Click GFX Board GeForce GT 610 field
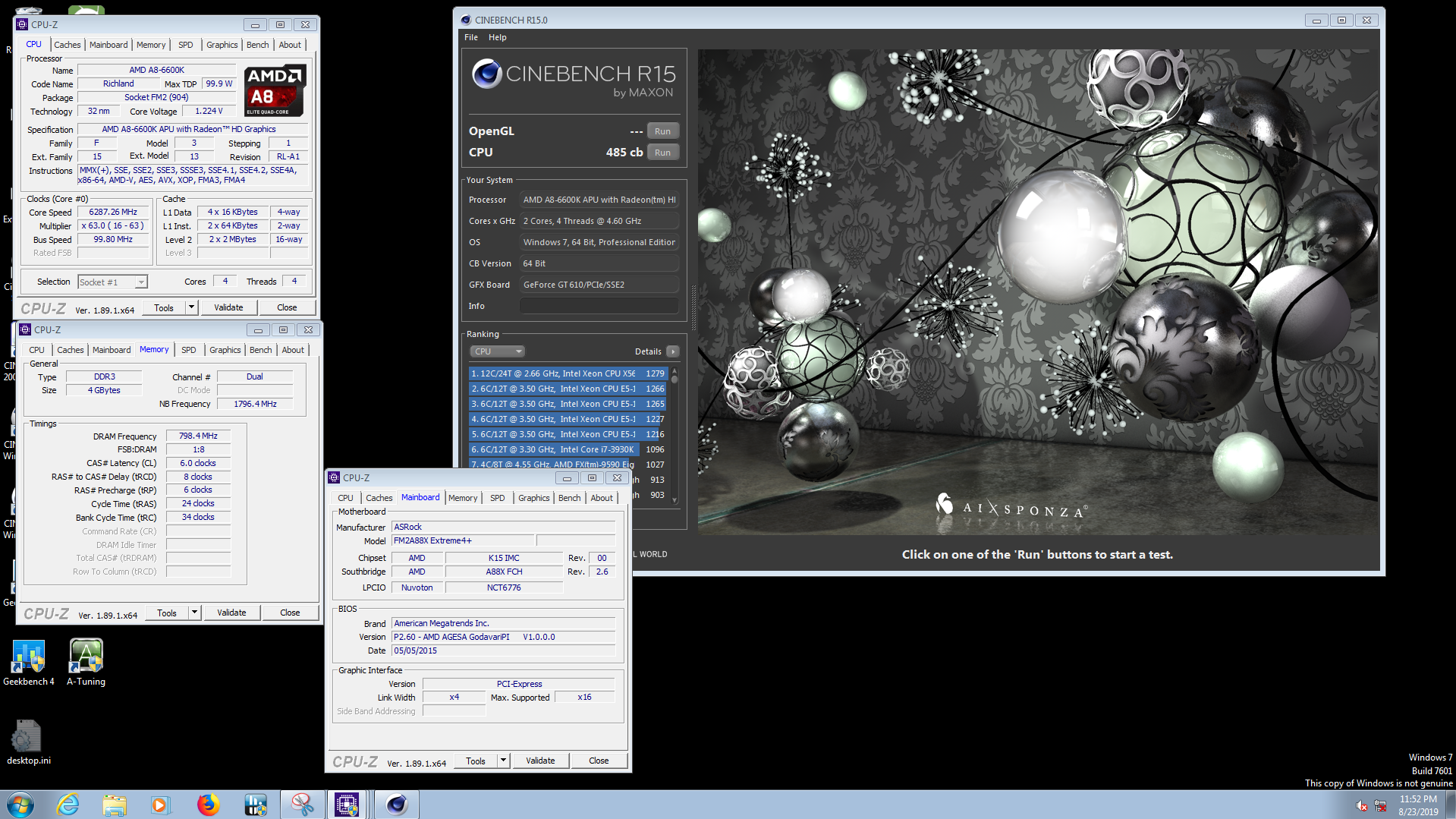The image size is (1456, 819). click(599, 285)
